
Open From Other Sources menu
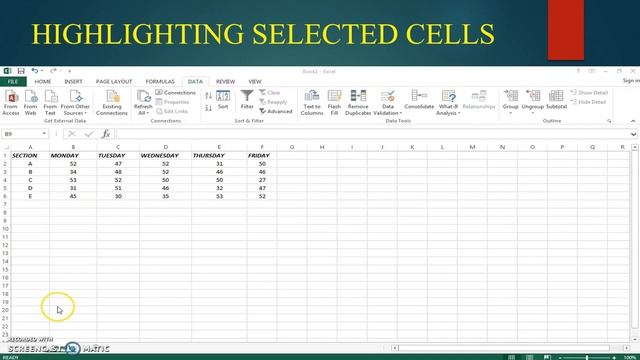(x=75, y=102)
